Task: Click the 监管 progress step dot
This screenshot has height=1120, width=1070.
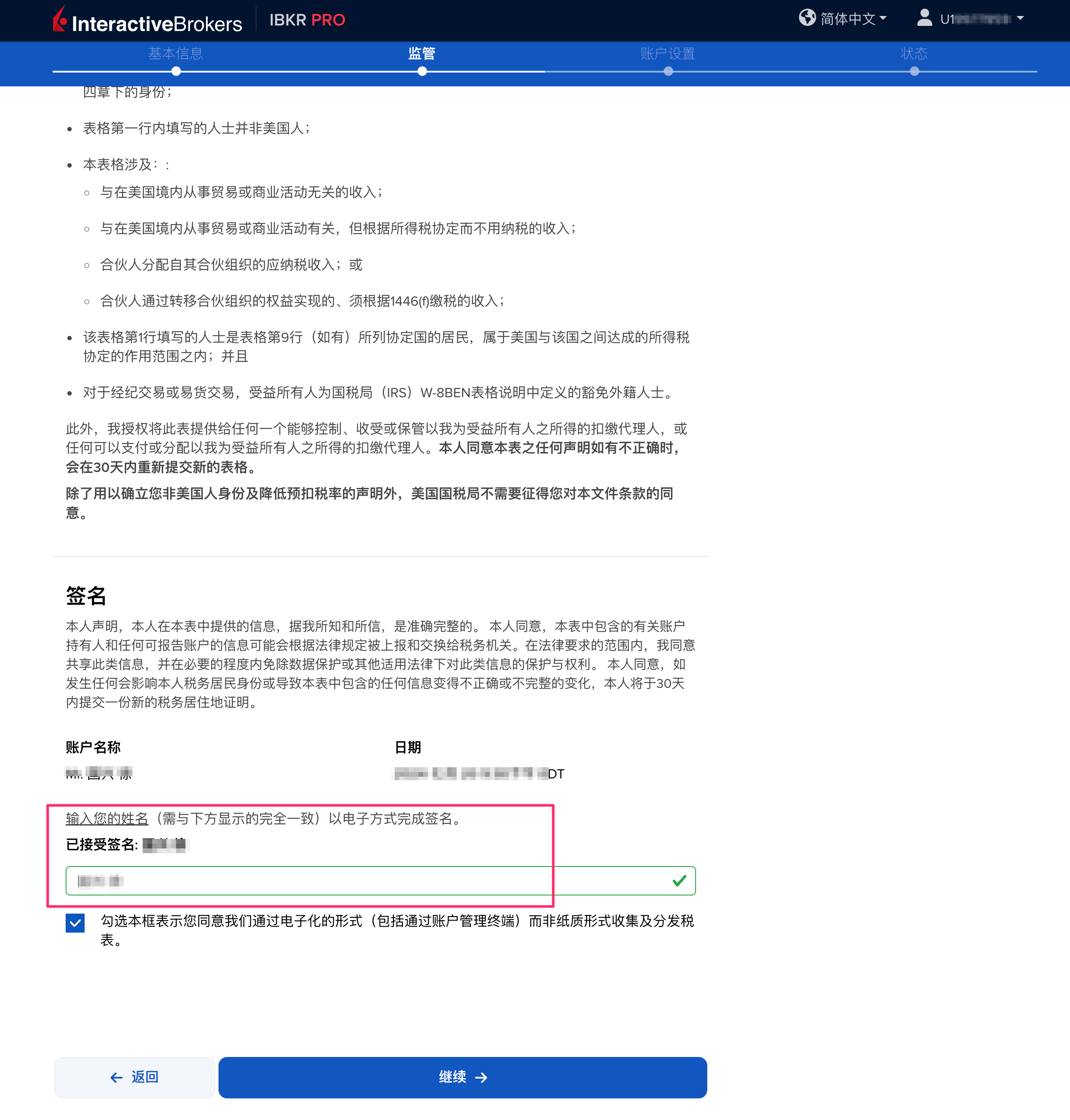Action: tap(421, 72)
